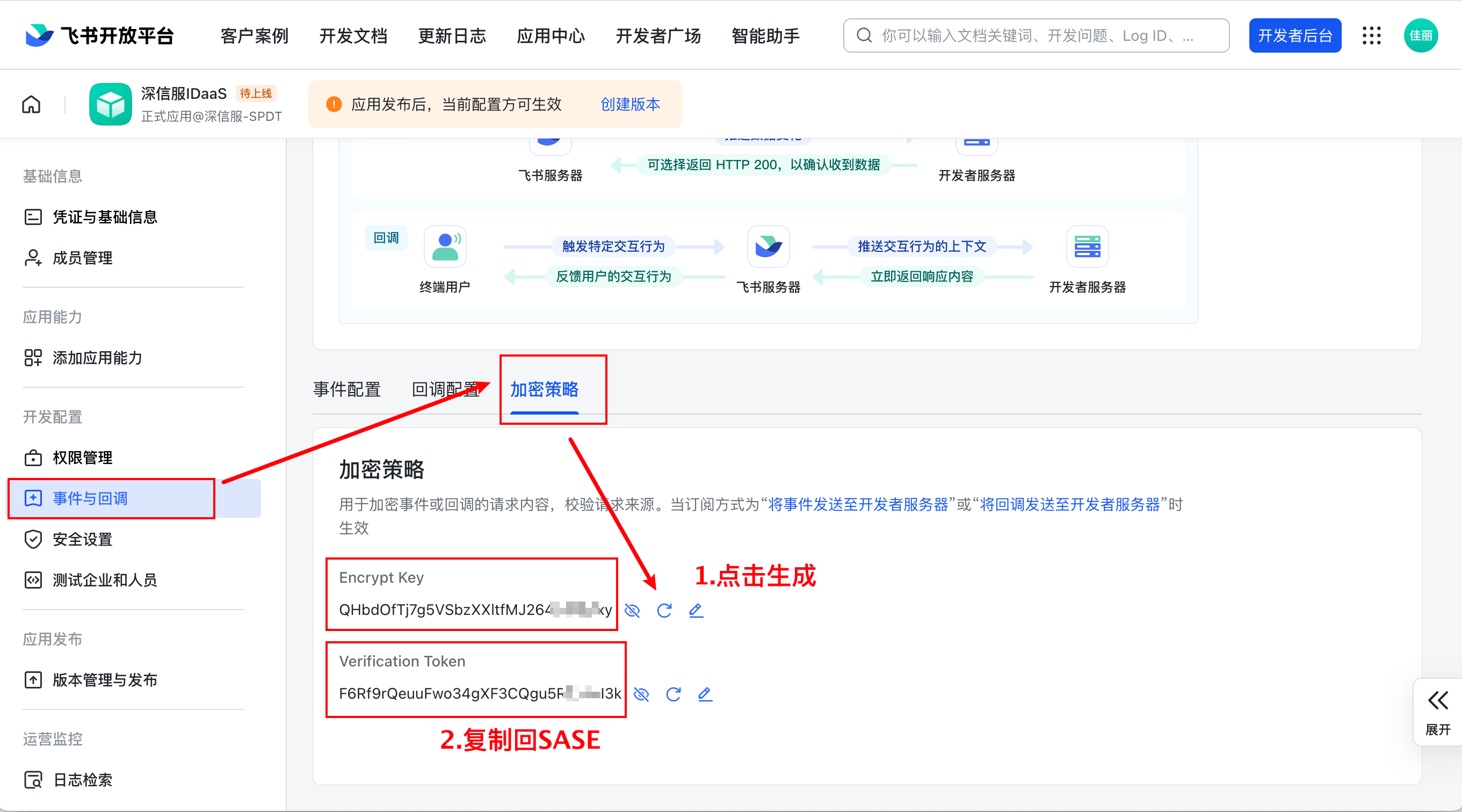The image size is (1462, 812).
Task: Edit the Verification Token with pencil icon
Action: [705, 694]
